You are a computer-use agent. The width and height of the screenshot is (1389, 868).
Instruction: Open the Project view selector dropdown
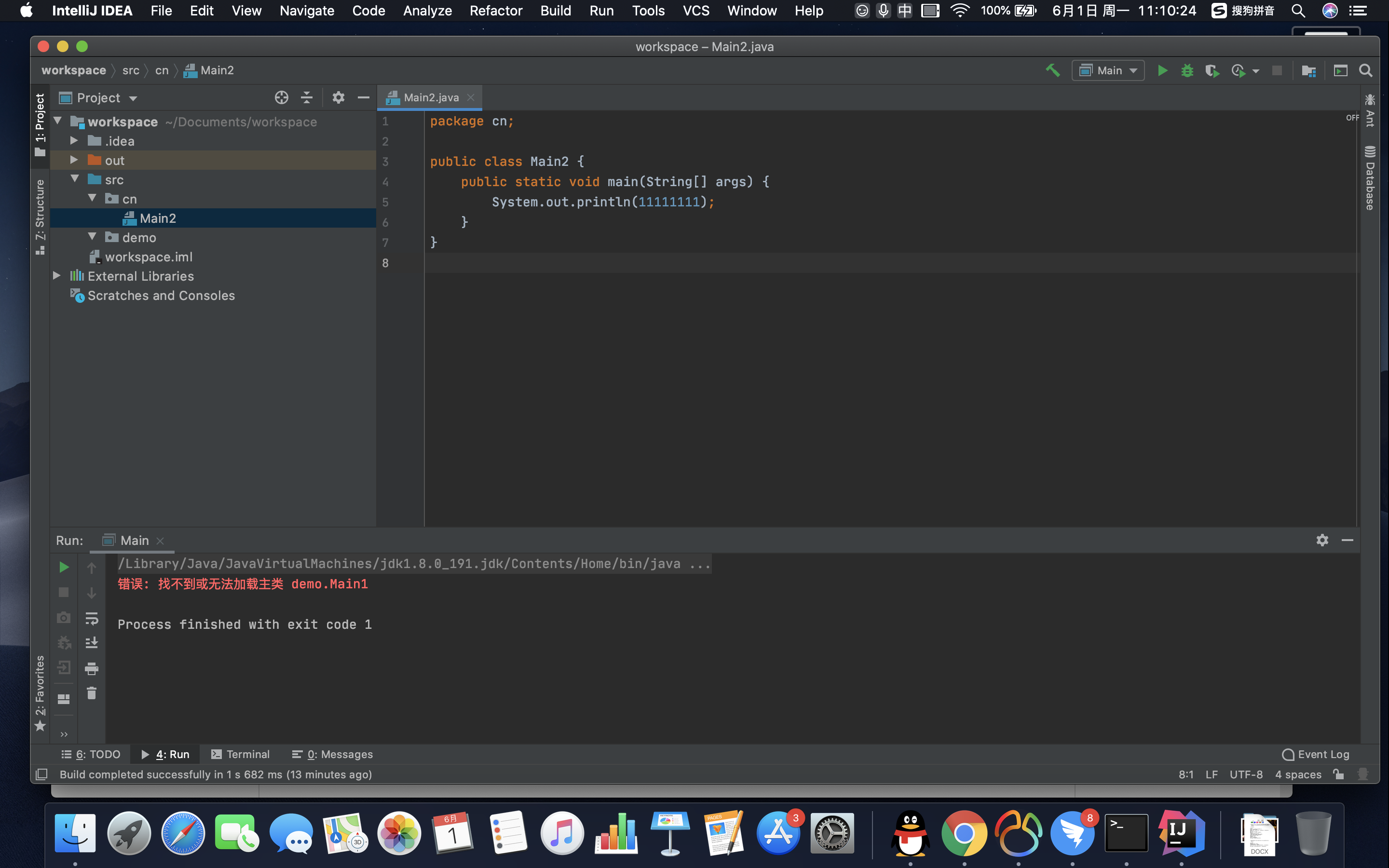98,97
